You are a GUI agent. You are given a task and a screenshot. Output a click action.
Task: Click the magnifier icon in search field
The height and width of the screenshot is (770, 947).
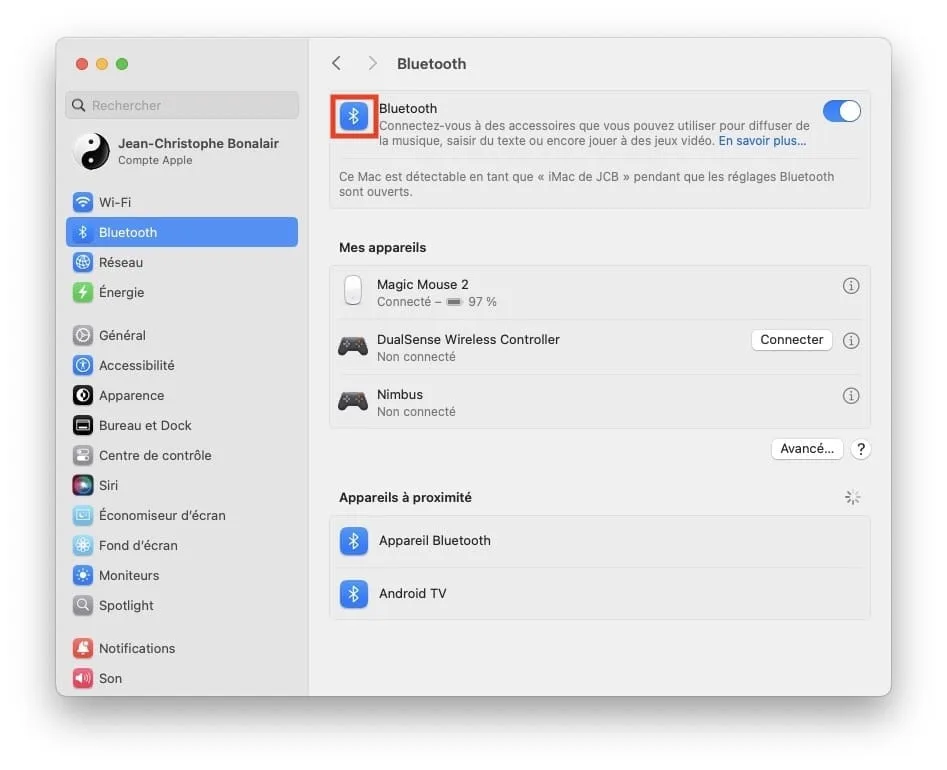point(79,105)
